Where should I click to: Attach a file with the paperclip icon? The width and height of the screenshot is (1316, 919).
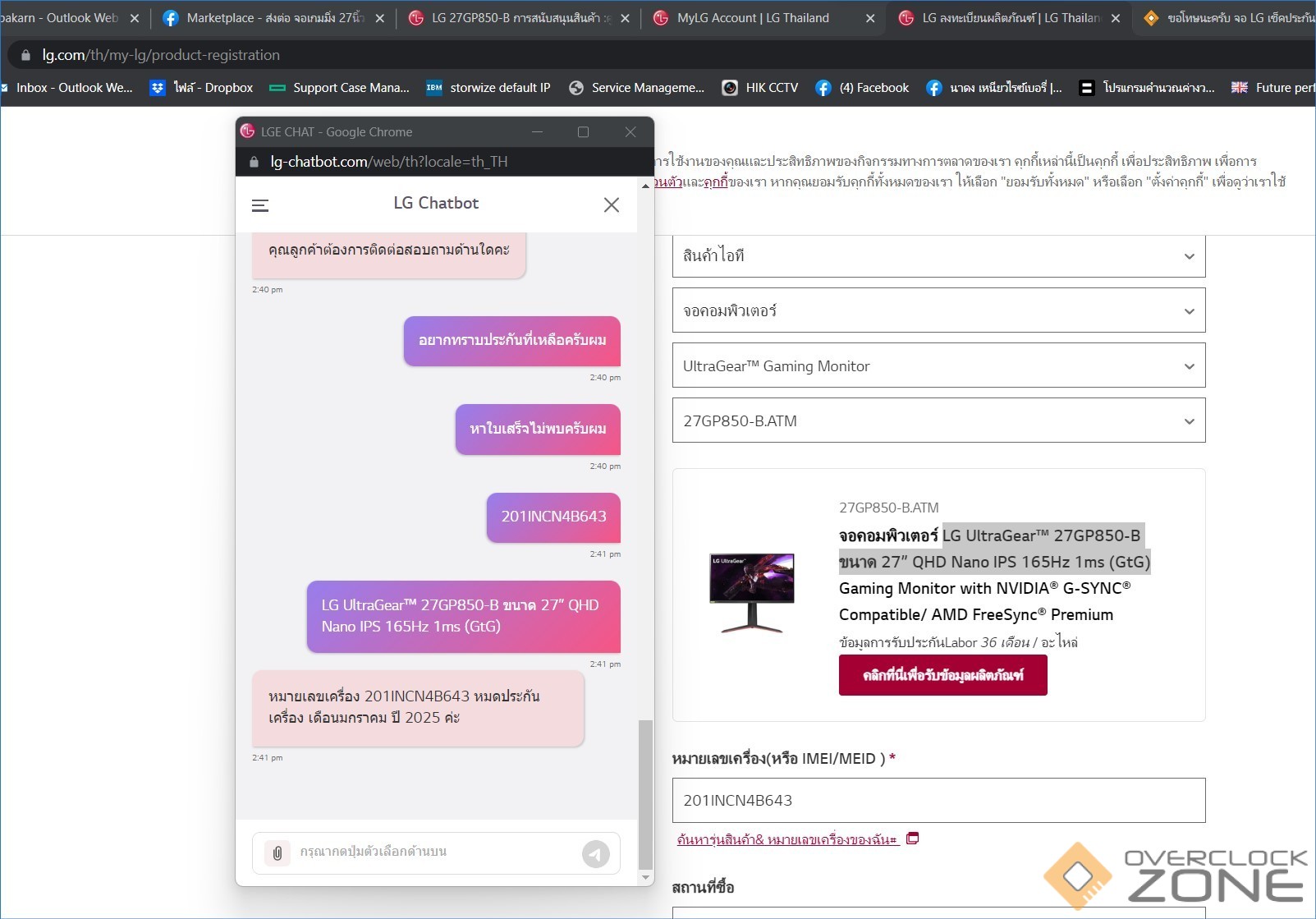277,853
